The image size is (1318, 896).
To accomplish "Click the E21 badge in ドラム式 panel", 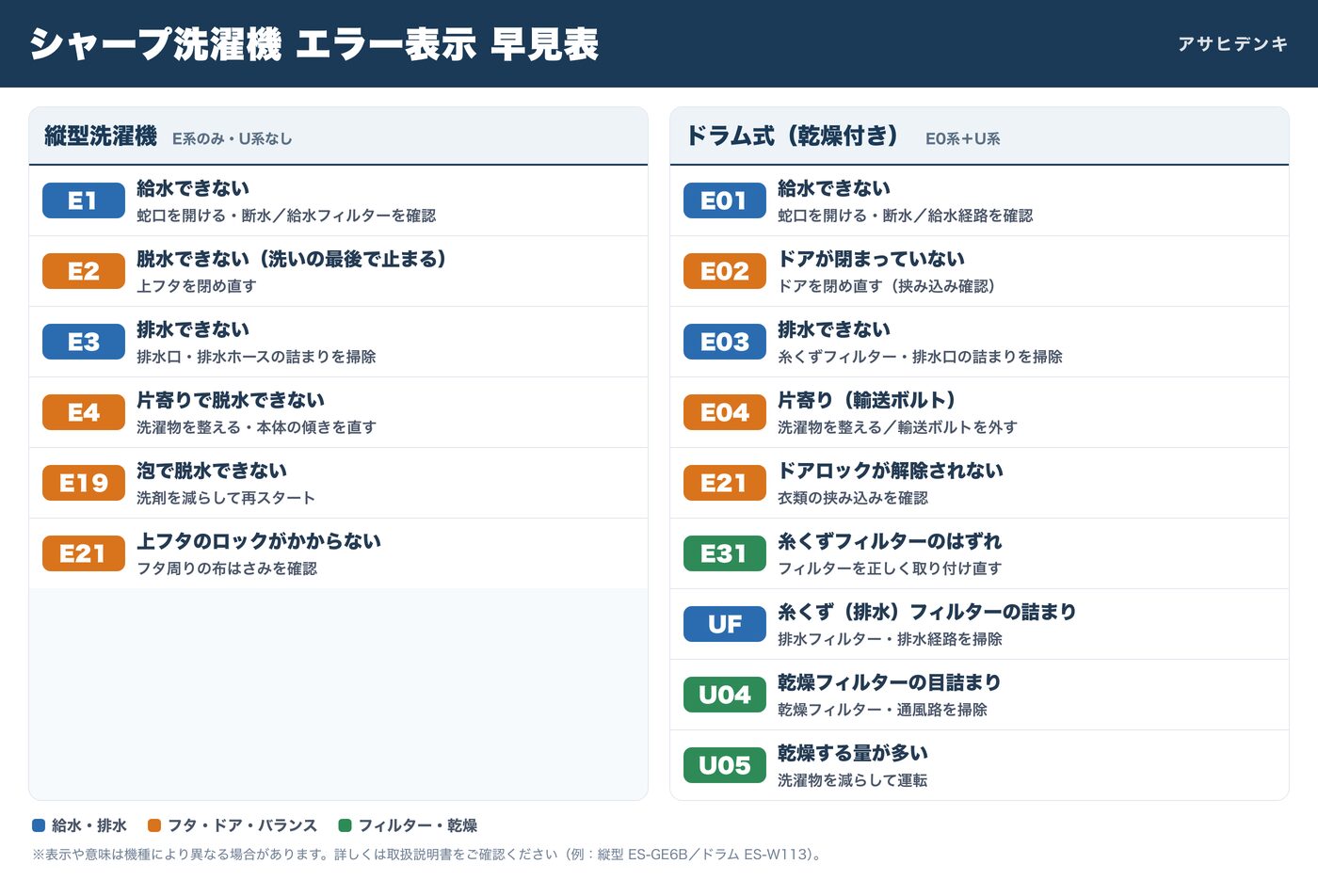I will (725, 483).
